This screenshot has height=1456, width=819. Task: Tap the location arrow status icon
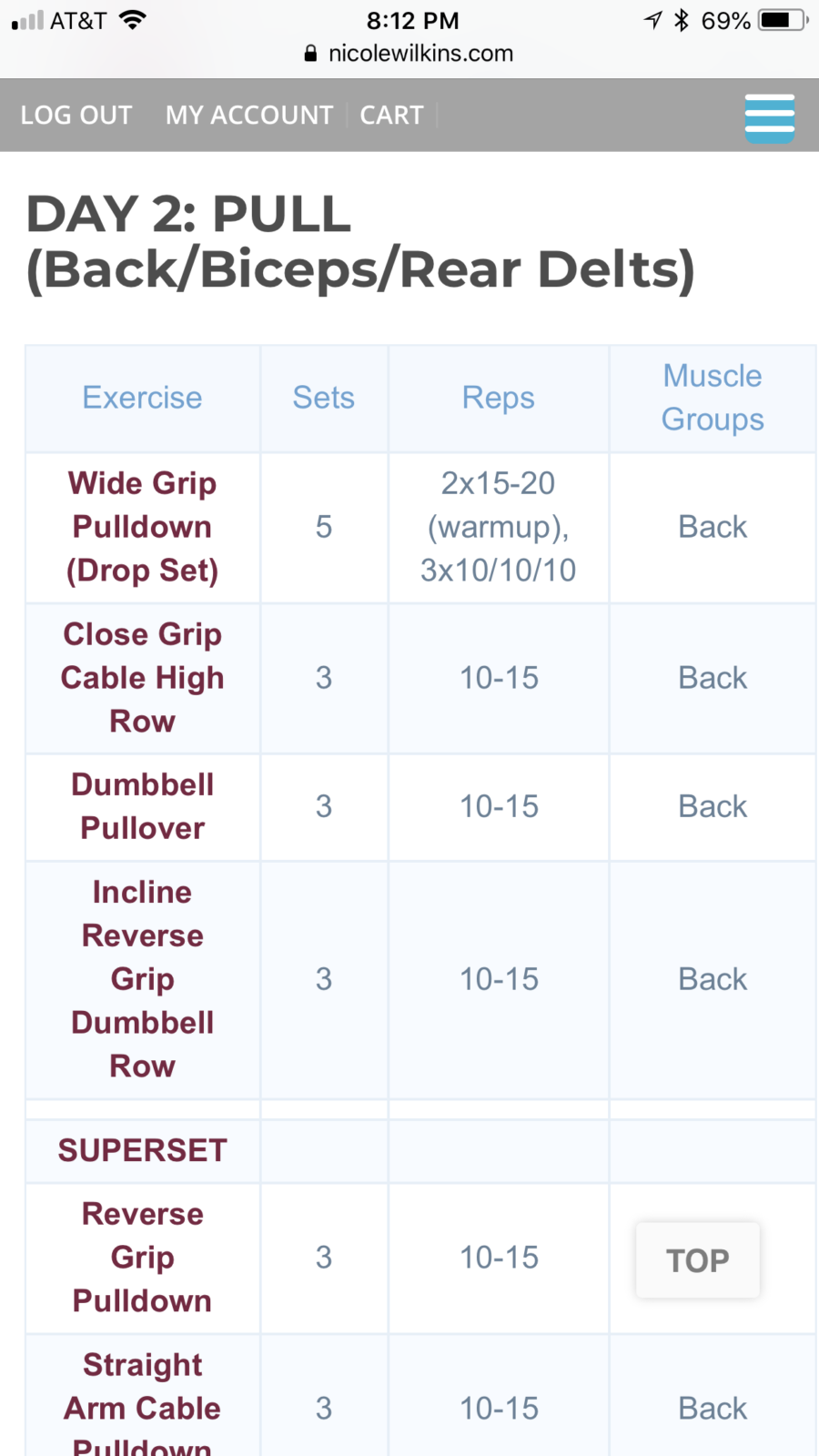click(652, 20)
